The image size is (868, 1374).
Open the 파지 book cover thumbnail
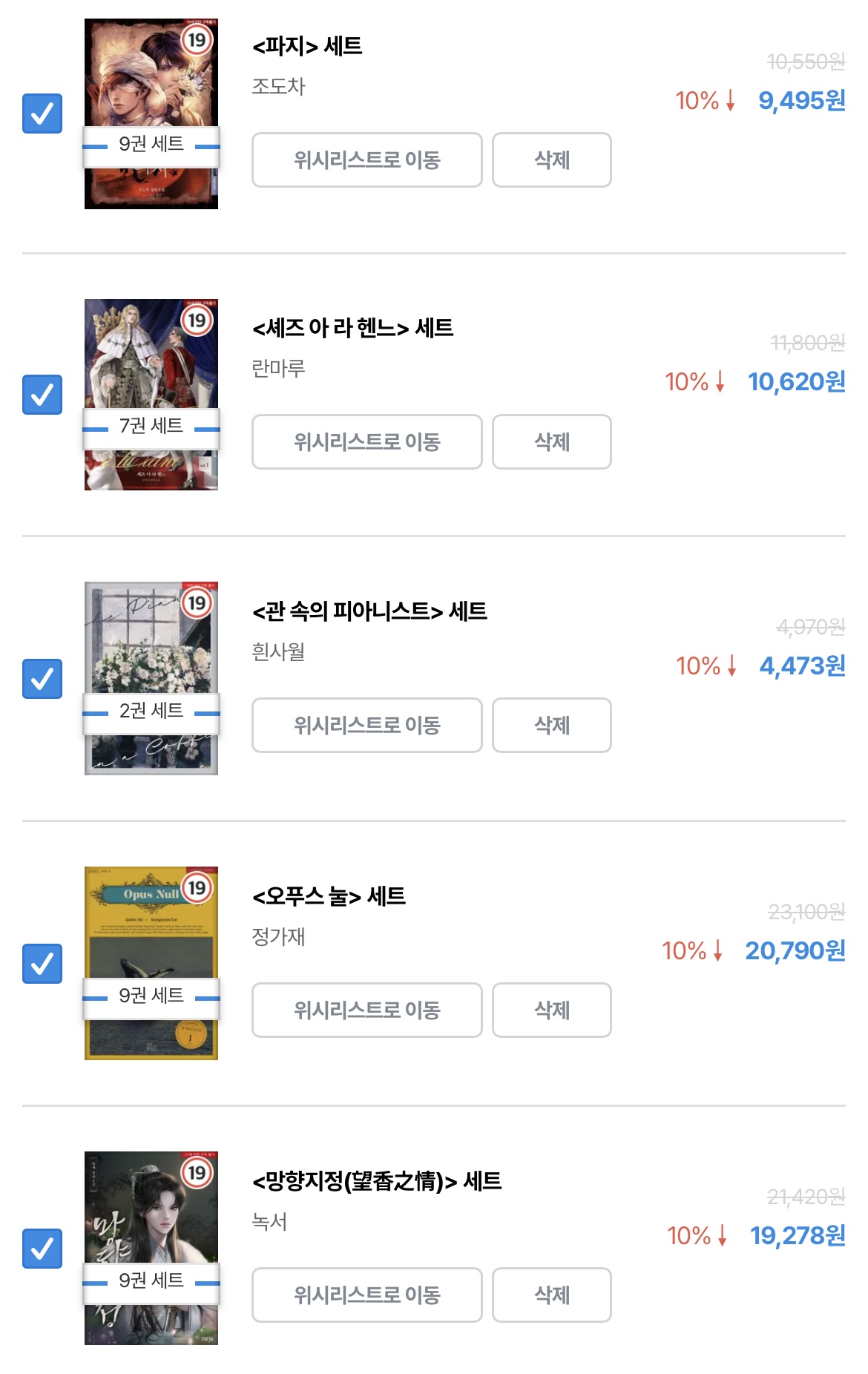coord(151,114)
